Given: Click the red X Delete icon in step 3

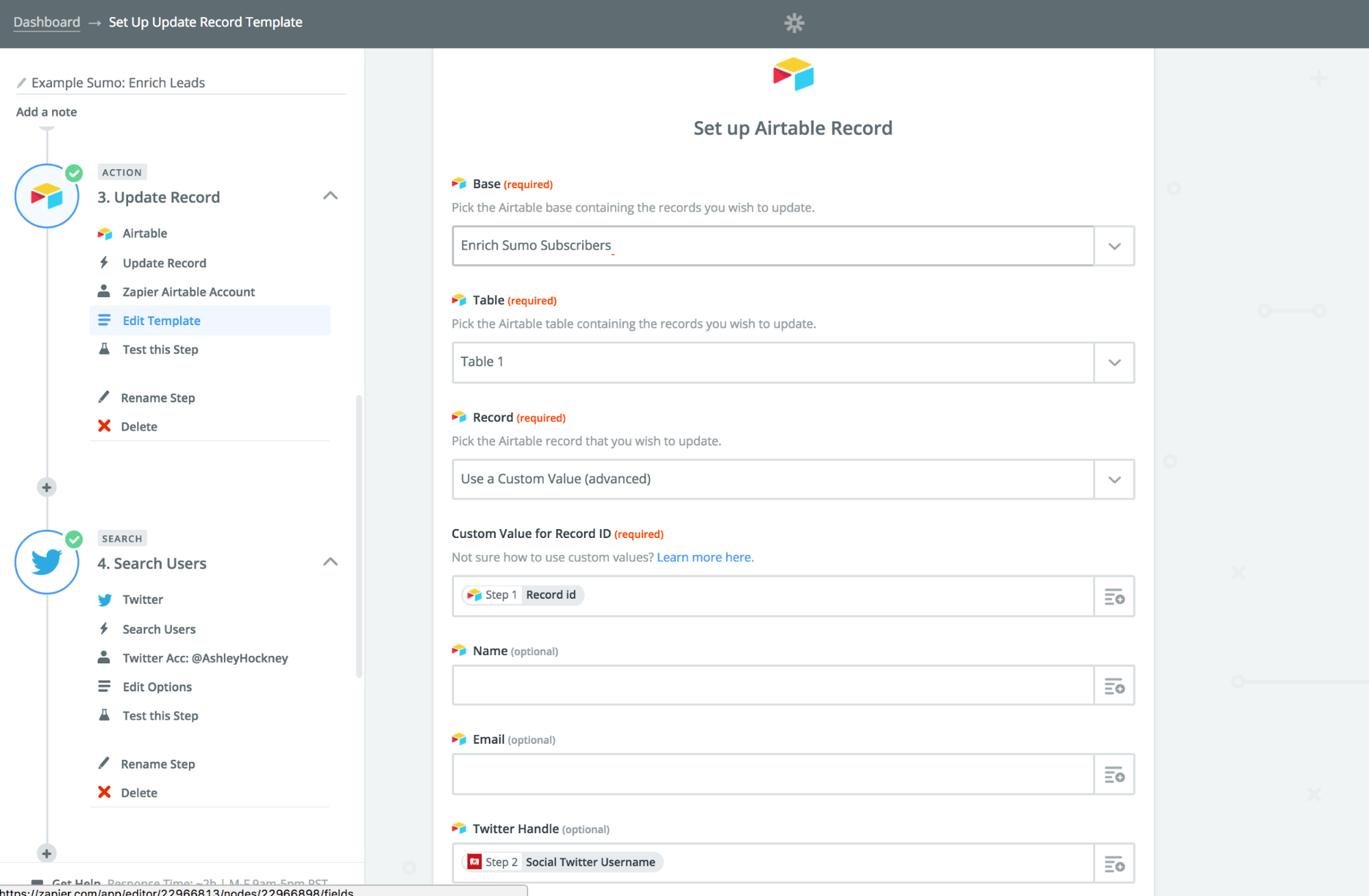Looking at the screenshot, I should coord(104,426).
